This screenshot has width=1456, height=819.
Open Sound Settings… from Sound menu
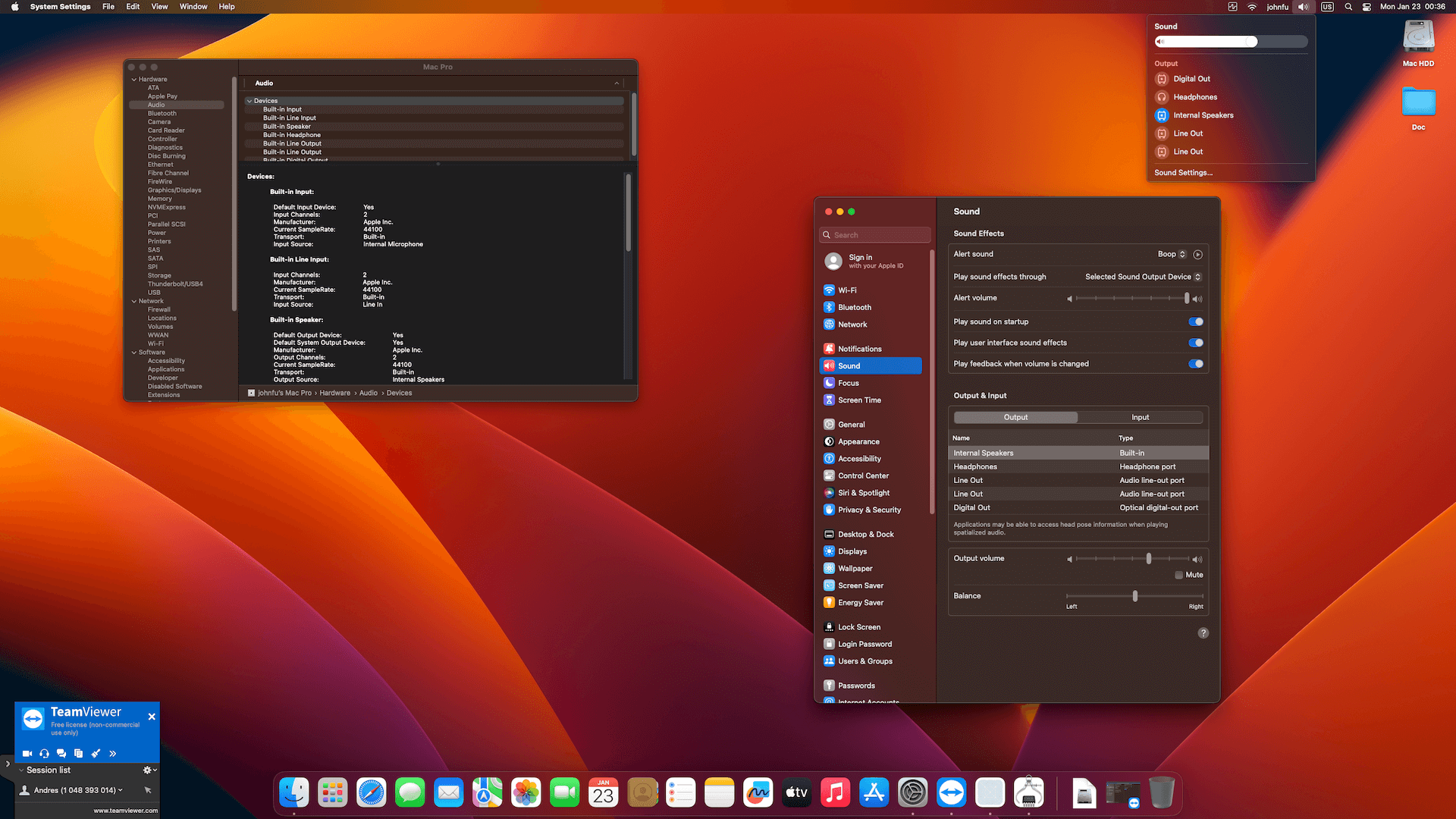coord(1183,173)
